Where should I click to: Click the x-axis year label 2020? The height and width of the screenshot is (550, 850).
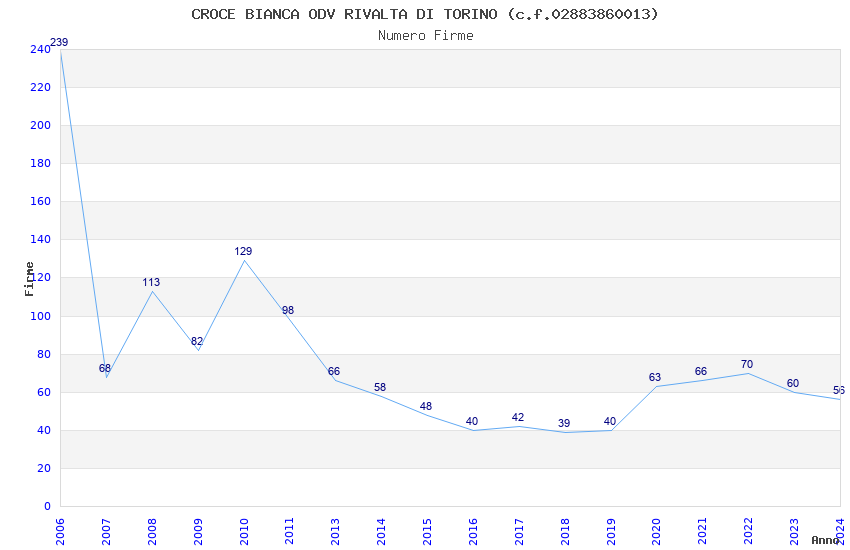(656, 531)
